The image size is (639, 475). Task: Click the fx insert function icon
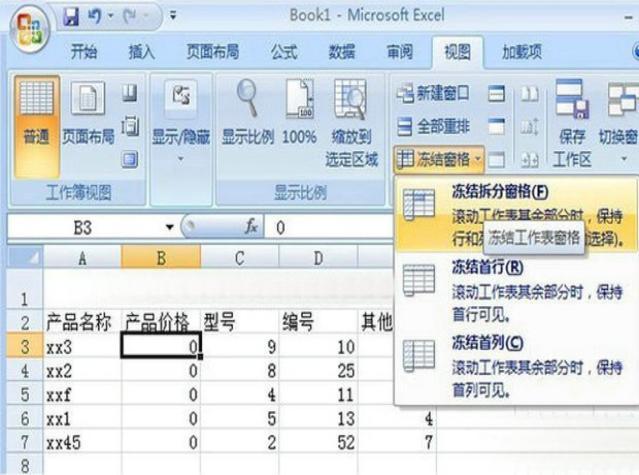(x=251, y=227)
